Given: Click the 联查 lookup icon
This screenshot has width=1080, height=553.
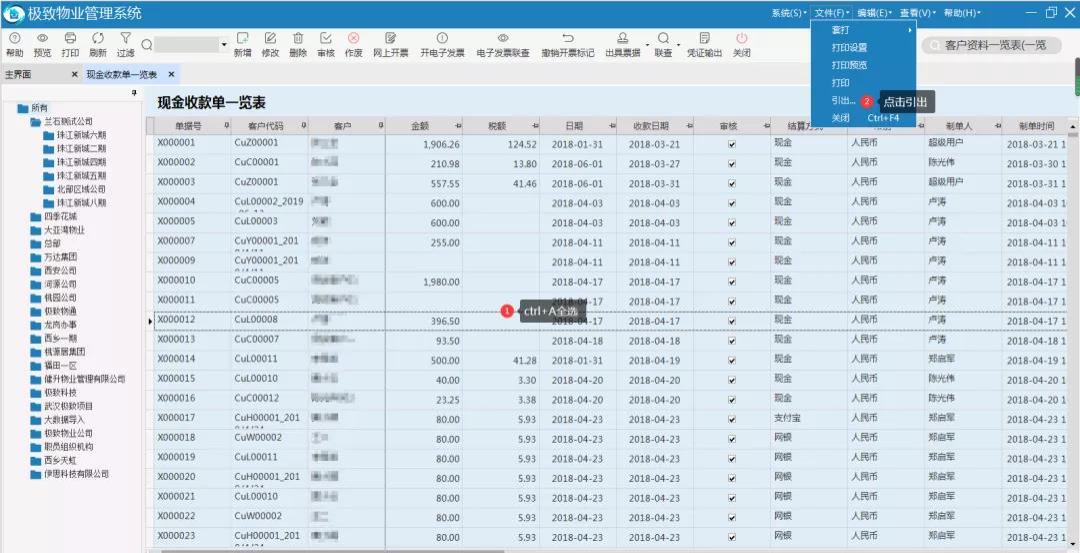Looking at the screenshot, I should tap(663, 39).
